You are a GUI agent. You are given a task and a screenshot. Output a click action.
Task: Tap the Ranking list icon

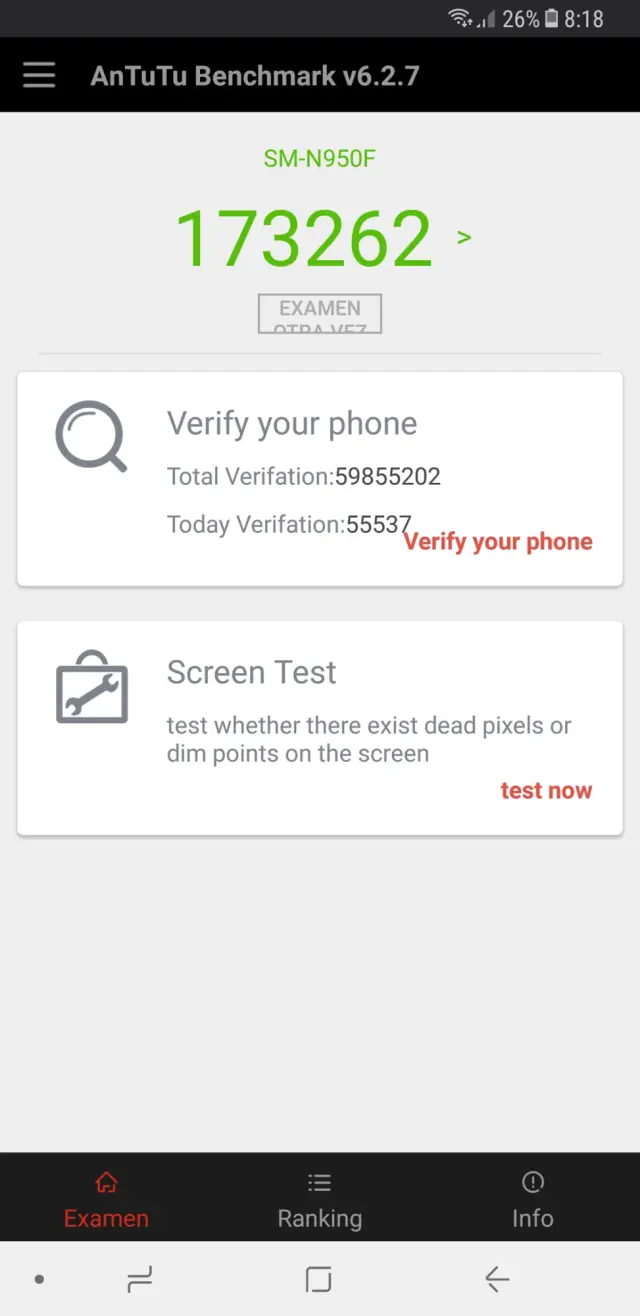click(x=319, y=1183)
